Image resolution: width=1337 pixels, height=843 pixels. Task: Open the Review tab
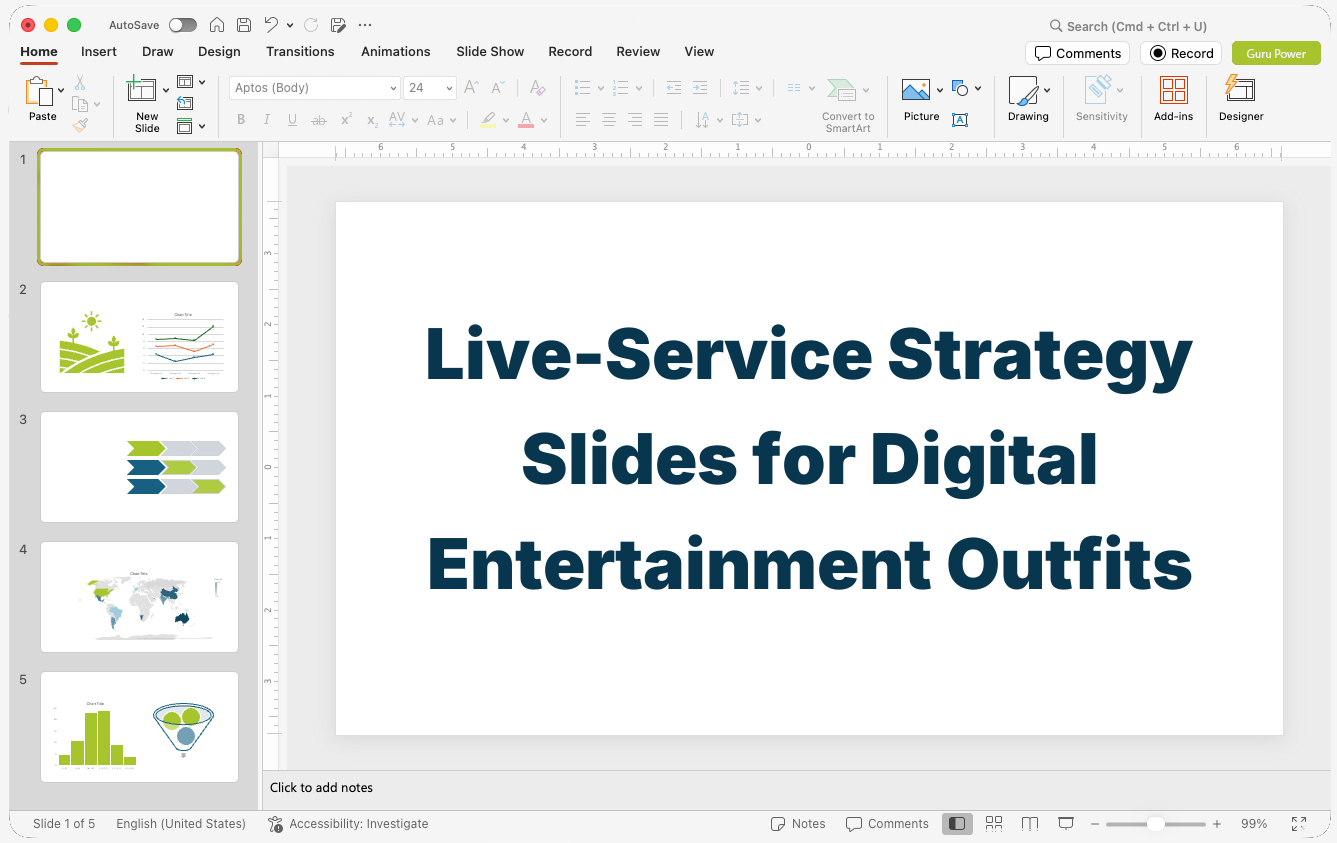tap(638, 52)
